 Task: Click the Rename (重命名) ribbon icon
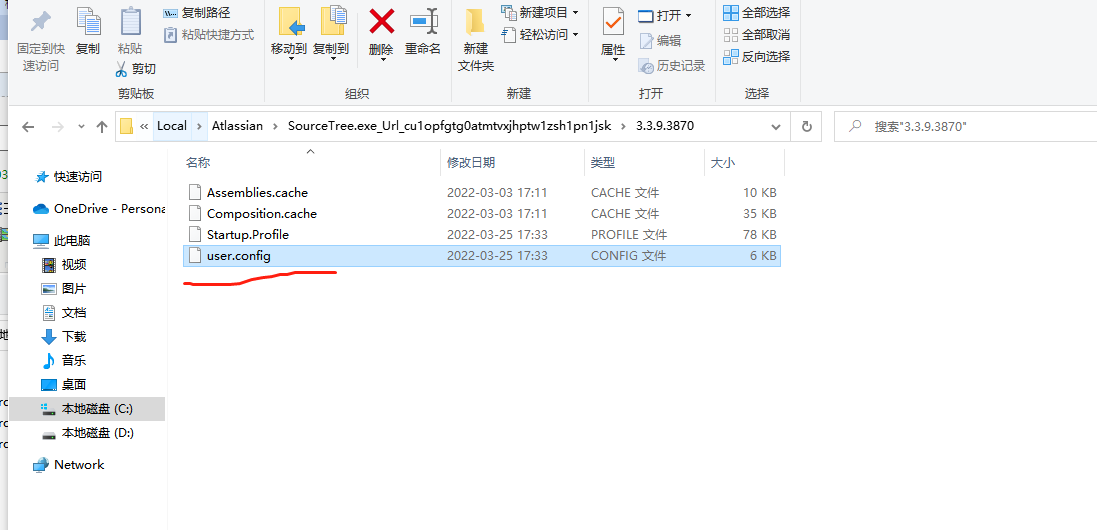coord(423,22)
